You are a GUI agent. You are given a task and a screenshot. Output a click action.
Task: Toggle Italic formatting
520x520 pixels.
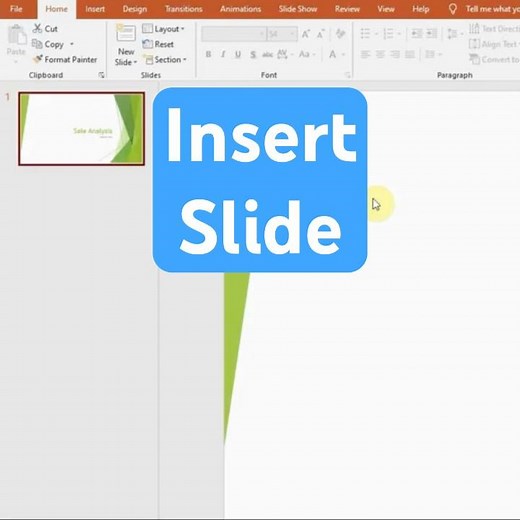point(223,54)
